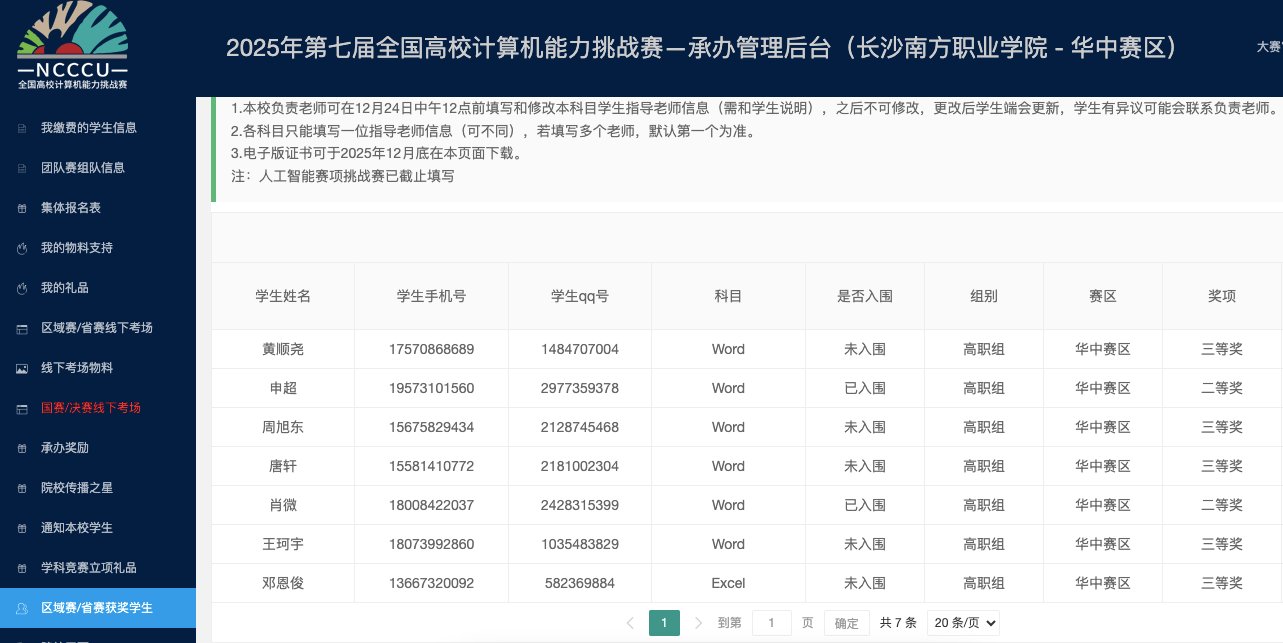1283x643 pixels.
Task: Click QQ number 2128745468
Action: (580, 427)
